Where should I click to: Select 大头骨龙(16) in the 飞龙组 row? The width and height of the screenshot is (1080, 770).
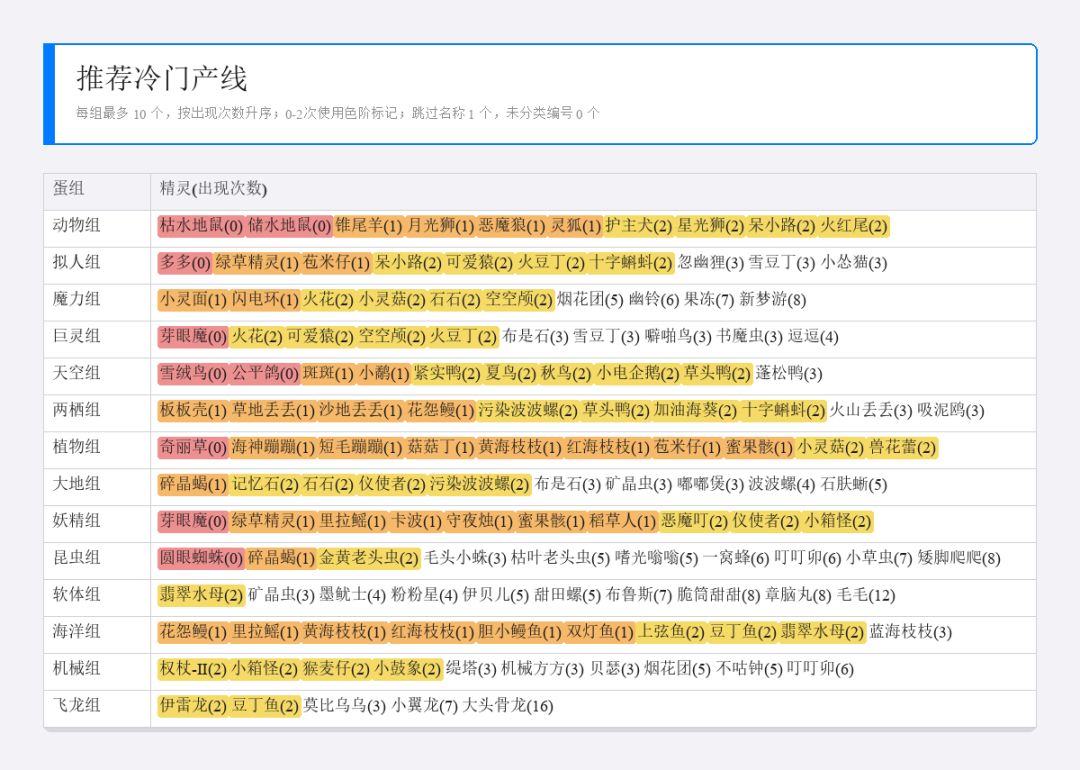[508, 707]
